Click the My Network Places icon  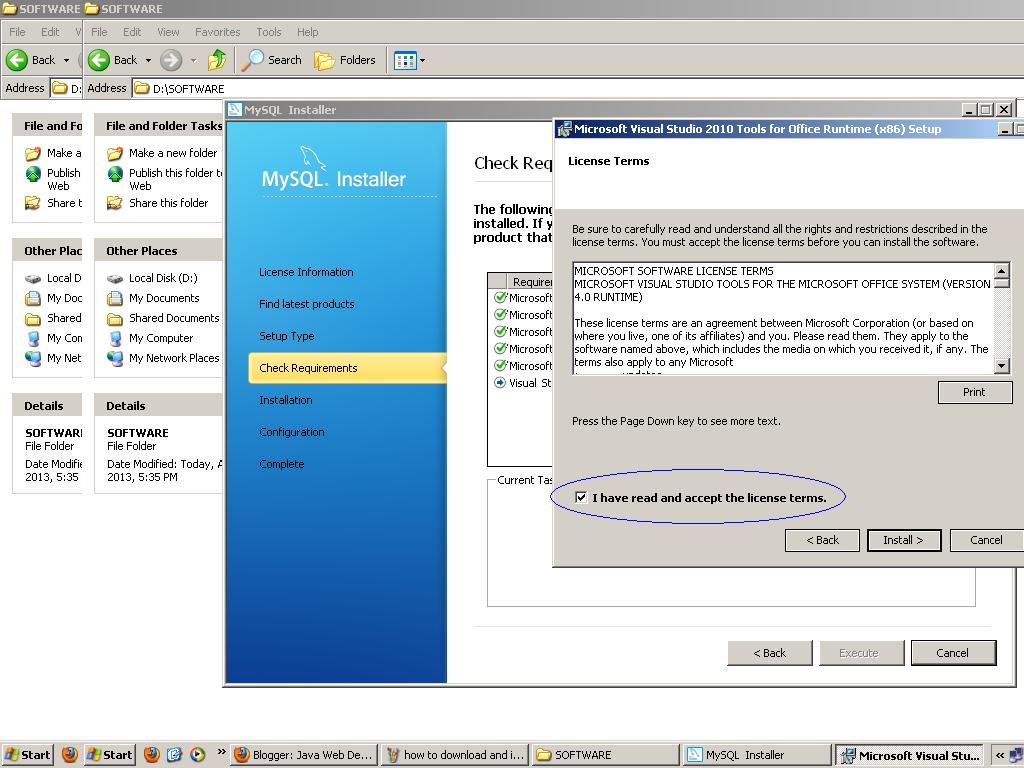115,359
